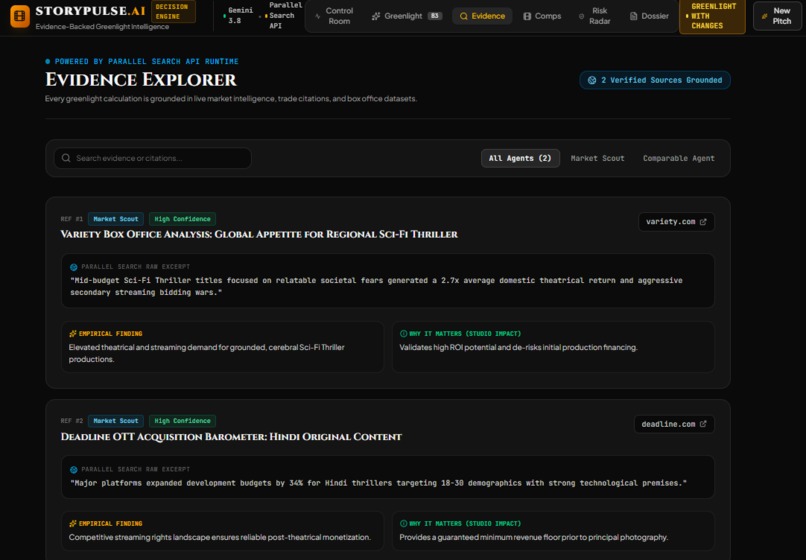This screenshot has width=806, height=560.
Task: Click the Why It Matters info icon in REF #1
Action: coord(404,334)
